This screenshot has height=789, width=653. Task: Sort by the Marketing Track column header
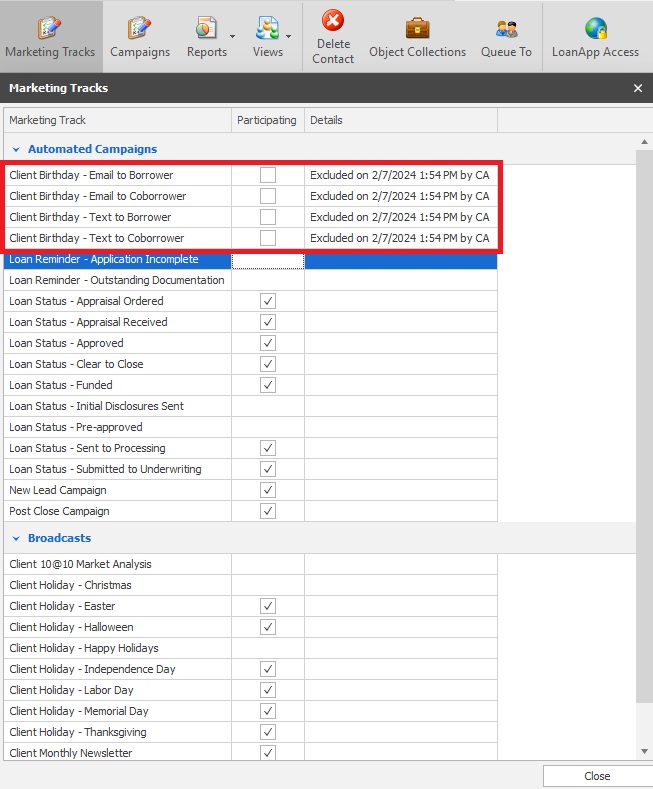117,120
